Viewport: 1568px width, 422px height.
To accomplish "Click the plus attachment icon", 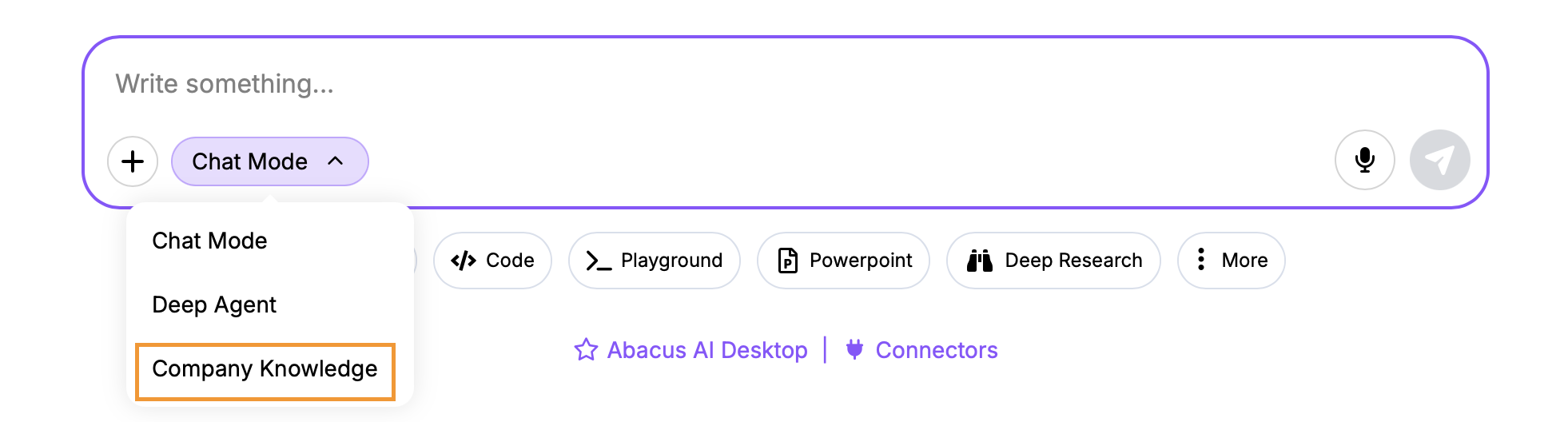I will click(x=133, y=161).
